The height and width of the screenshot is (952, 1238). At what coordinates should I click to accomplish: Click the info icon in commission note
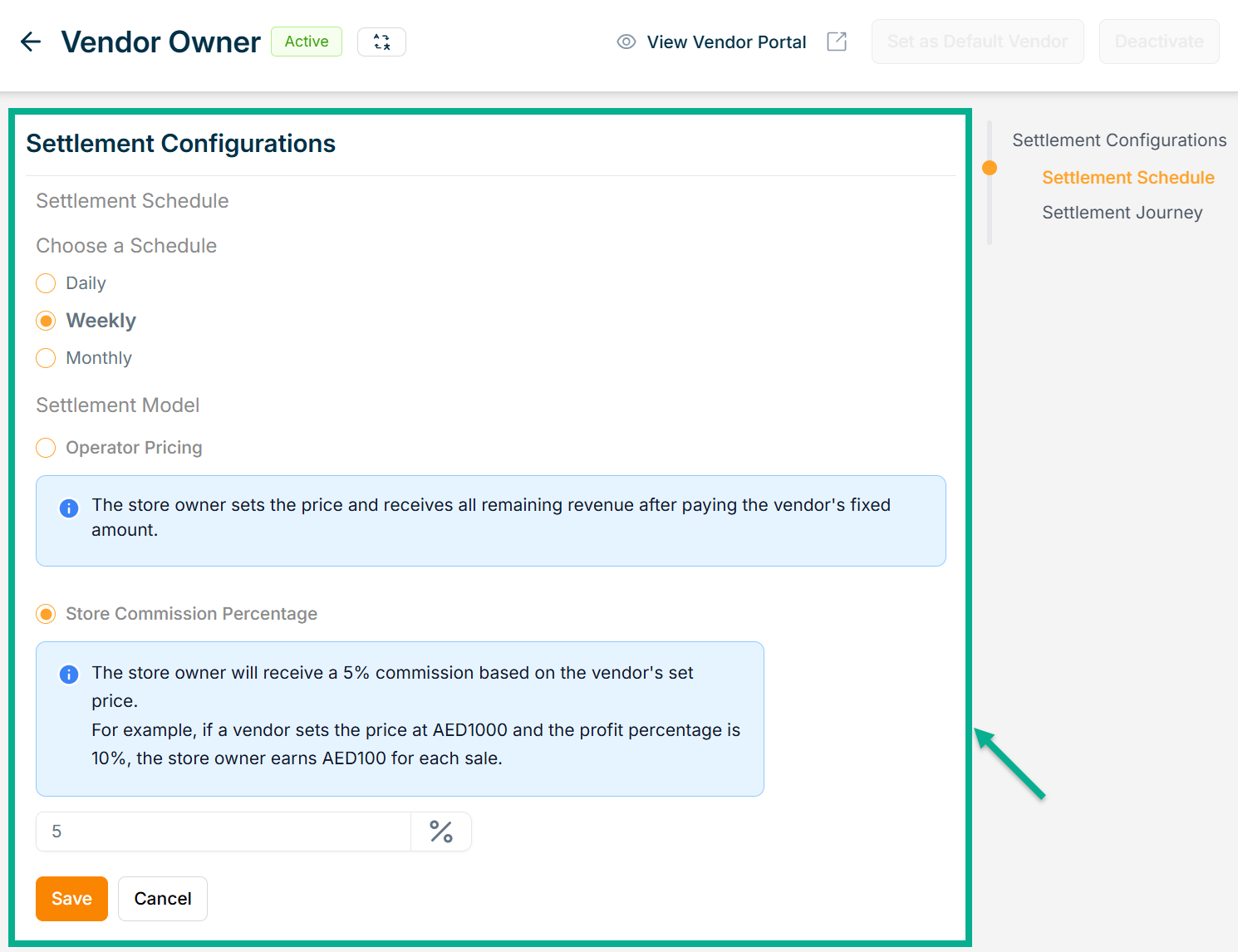[69, 675]
